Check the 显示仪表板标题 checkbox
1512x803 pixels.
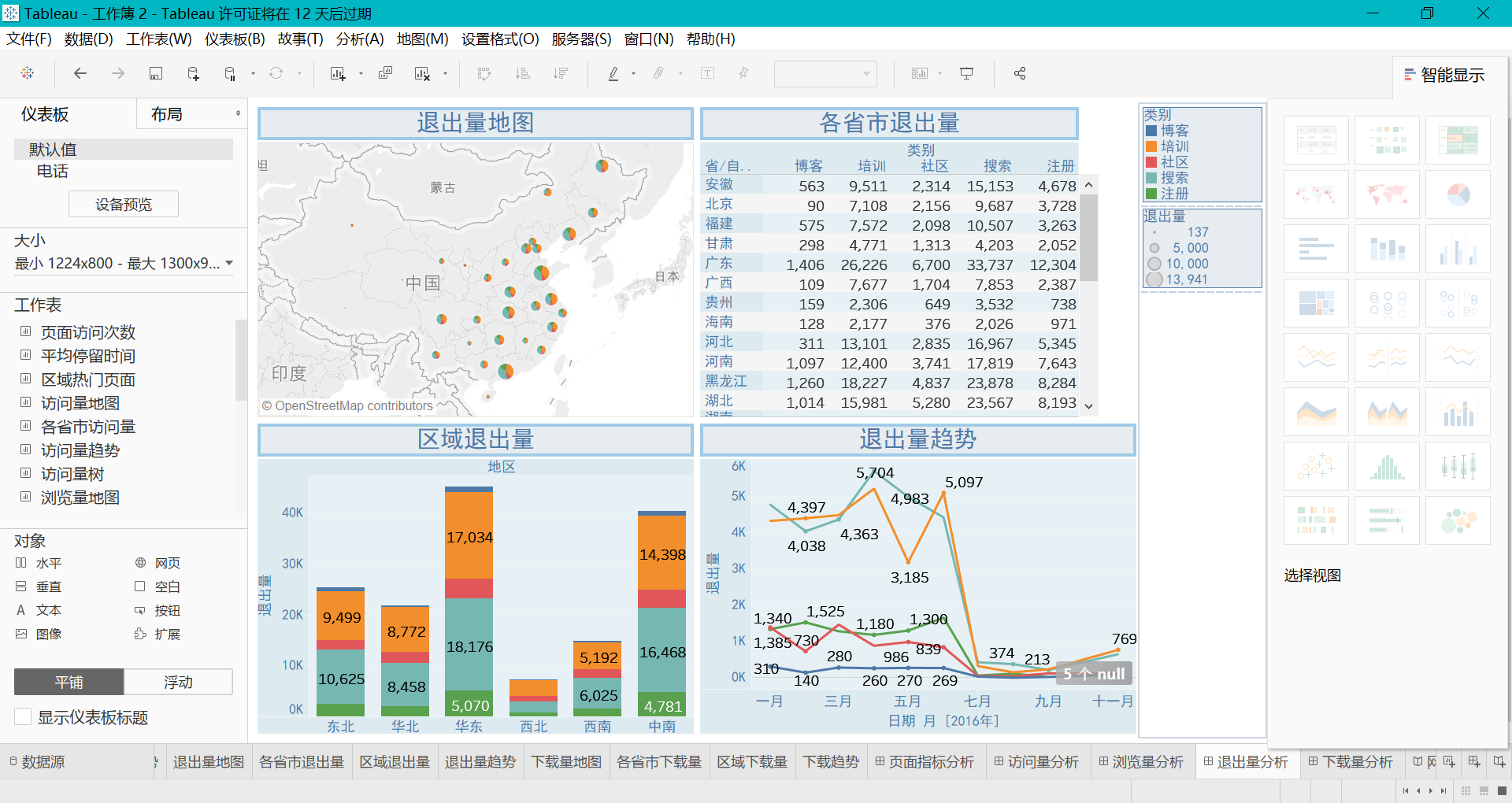[23, 717]
